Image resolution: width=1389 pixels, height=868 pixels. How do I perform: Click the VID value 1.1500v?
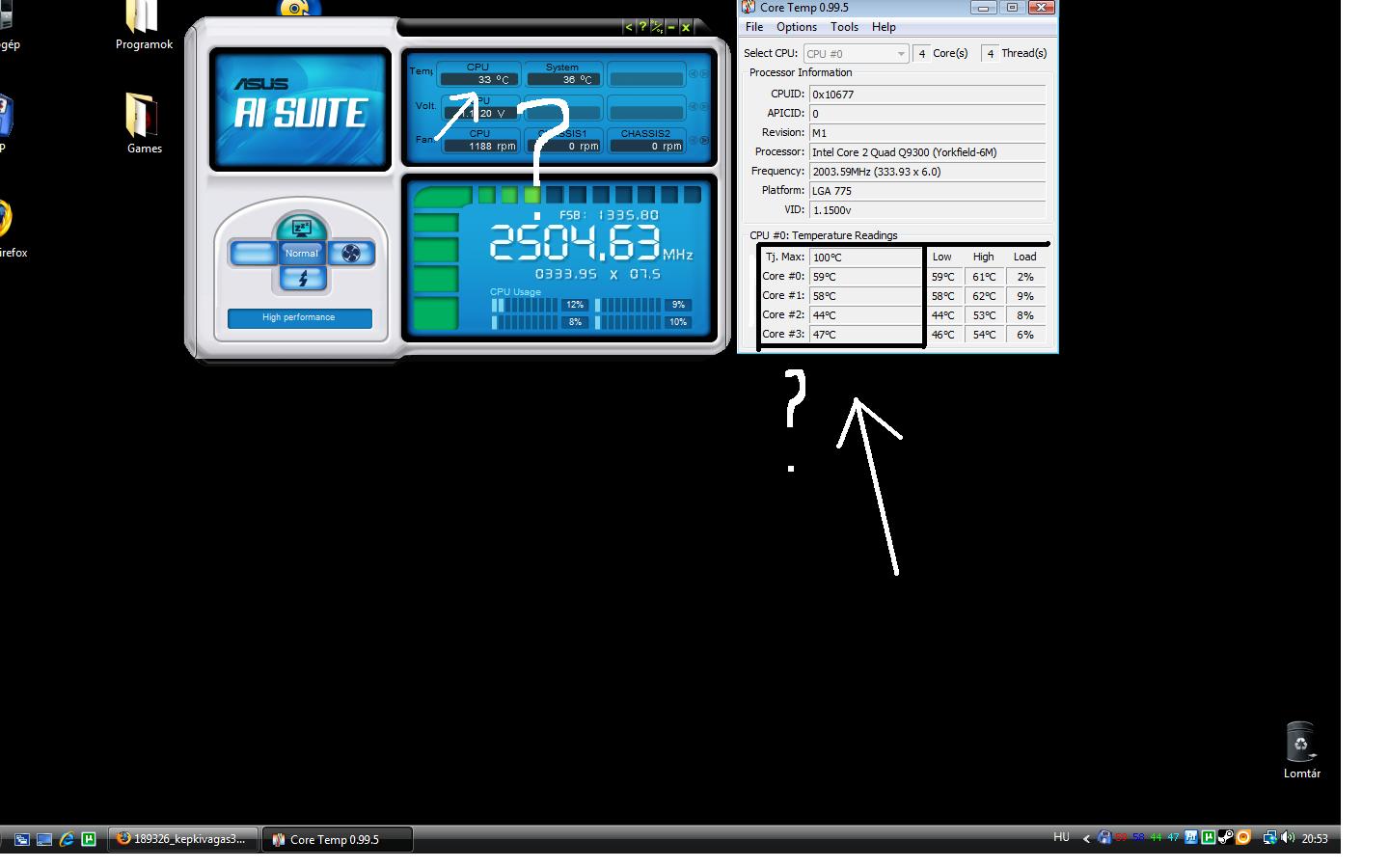pyautogui.click(x=928, y=210)
